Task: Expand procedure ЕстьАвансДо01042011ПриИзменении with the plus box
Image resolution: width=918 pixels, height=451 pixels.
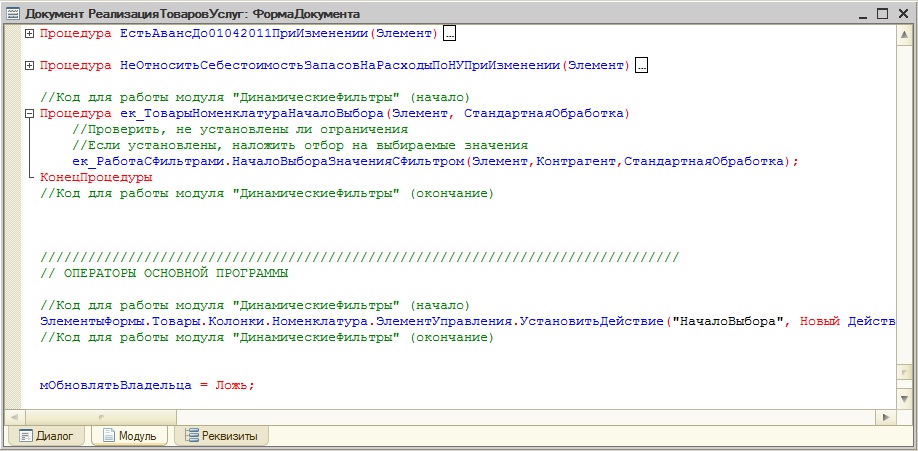Action: (29, 34)
